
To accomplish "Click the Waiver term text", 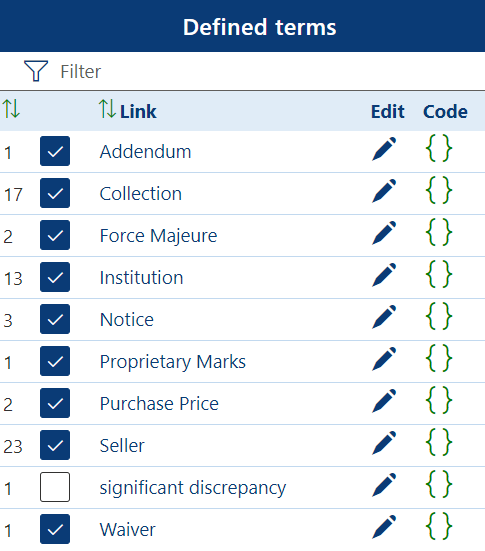I will point(128,530).
